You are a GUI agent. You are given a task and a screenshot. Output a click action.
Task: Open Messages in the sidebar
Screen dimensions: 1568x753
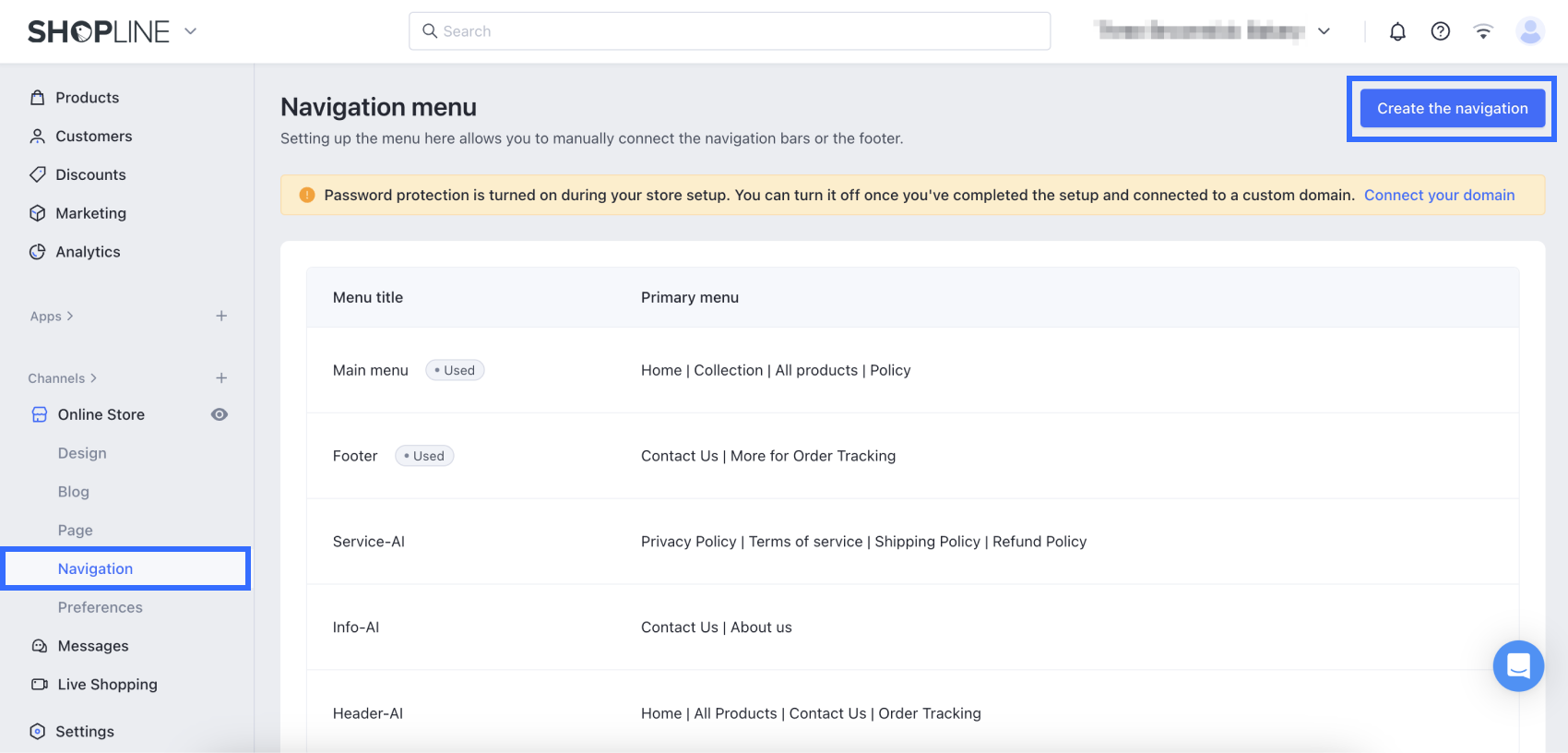[93, 646]
